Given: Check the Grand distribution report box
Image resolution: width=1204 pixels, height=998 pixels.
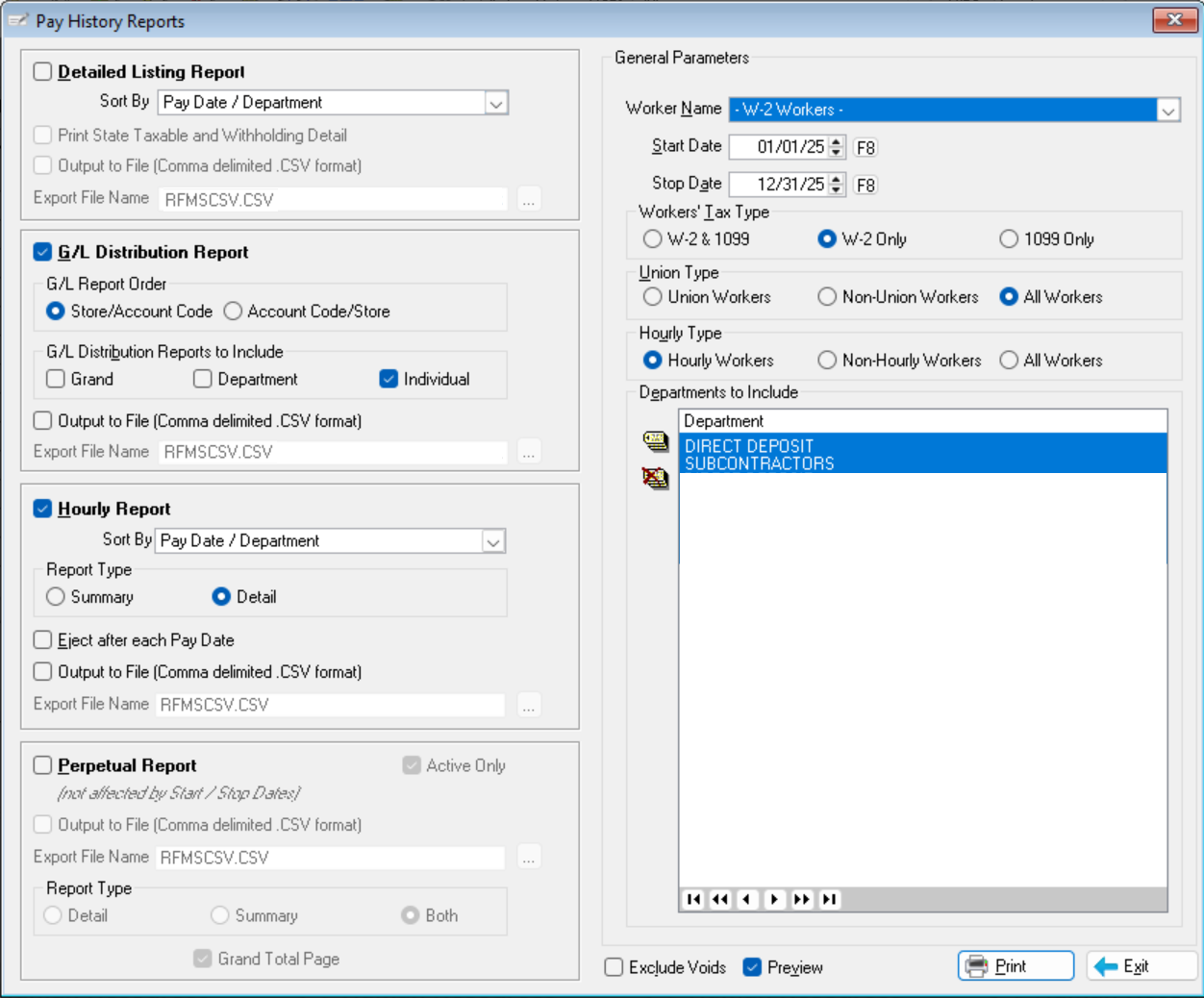Looking at the screenshot, I should click(x=56, y=379).
